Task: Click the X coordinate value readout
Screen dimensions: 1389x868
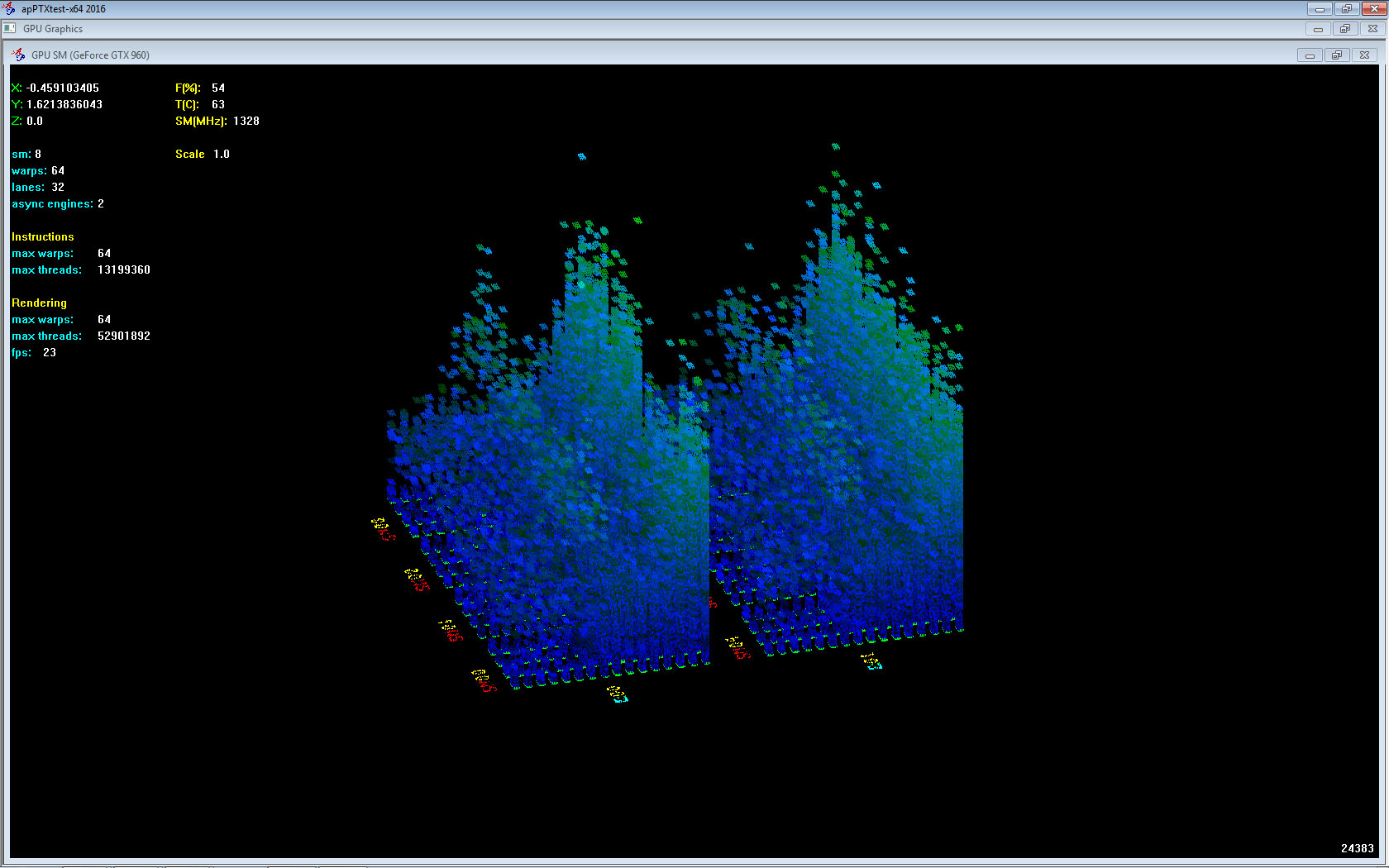Action: pyautogui.click(x=62, y=88)
